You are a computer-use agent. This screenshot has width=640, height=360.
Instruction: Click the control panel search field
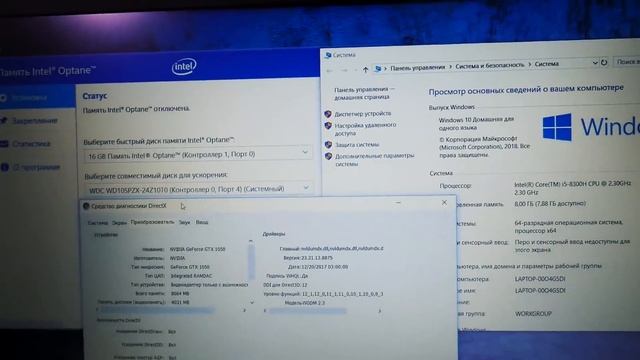[x=627, y=61]
